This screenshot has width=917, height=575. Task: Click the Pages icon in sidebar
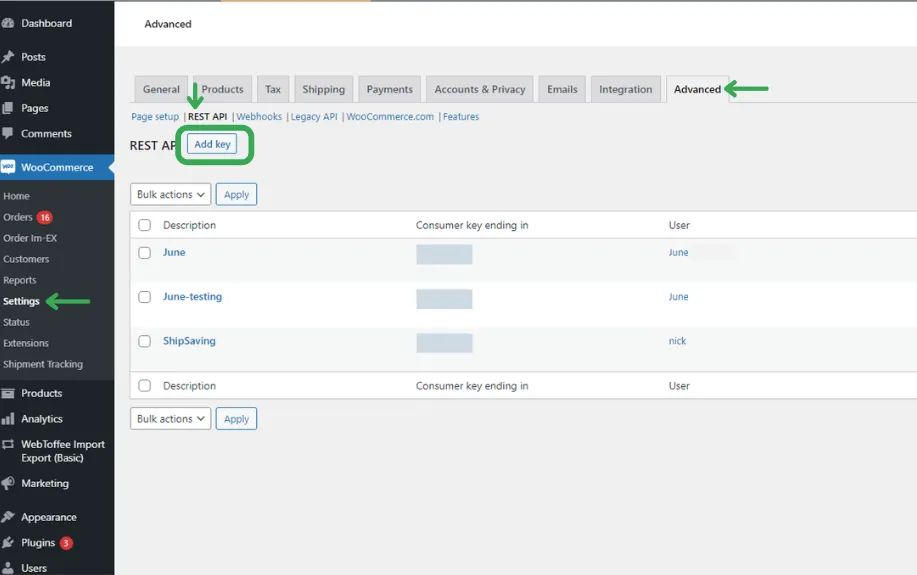click(x=8, y=108)
